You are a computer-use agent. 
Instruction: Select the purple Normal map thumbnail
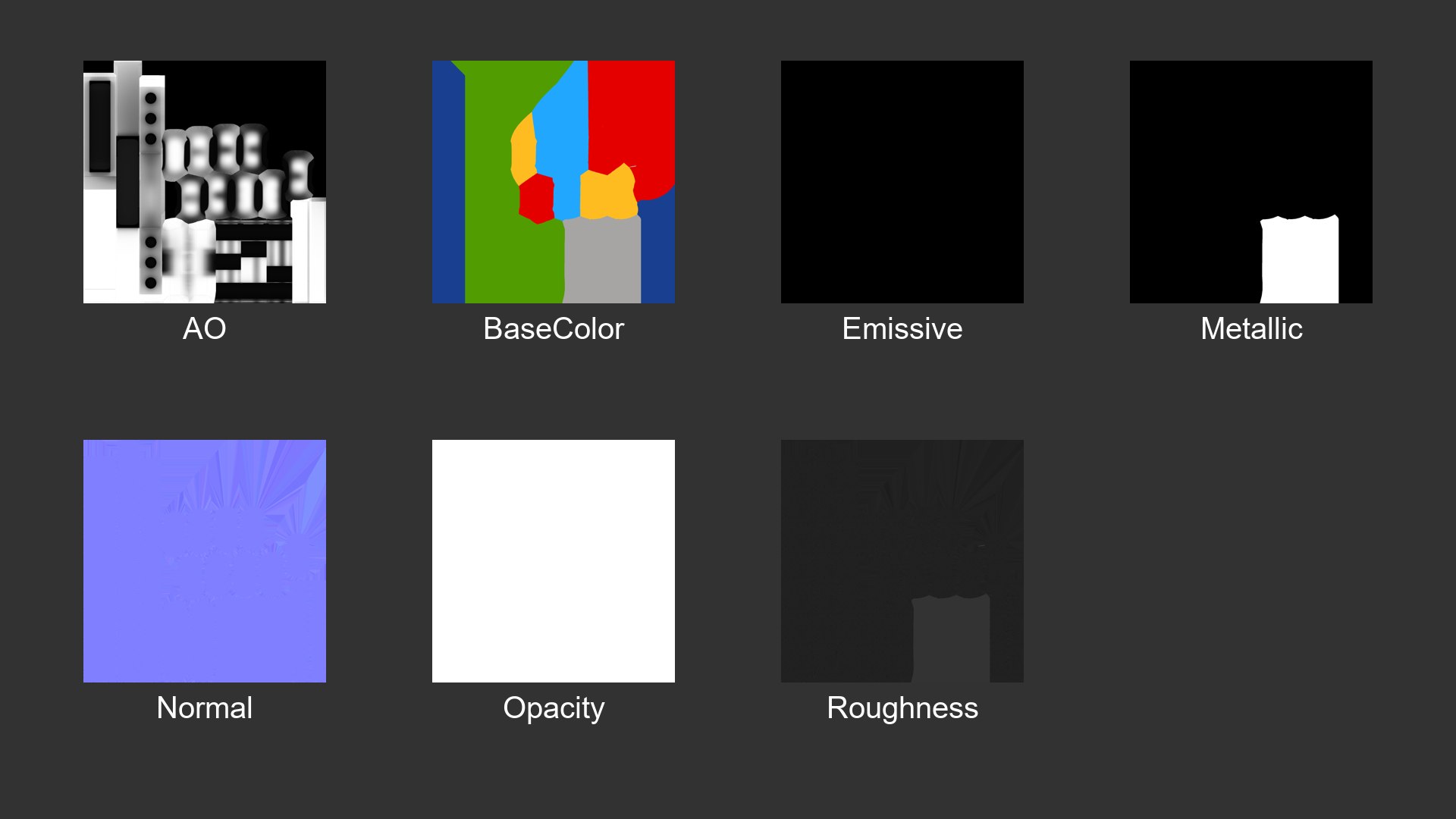click(x=205, y=561)
